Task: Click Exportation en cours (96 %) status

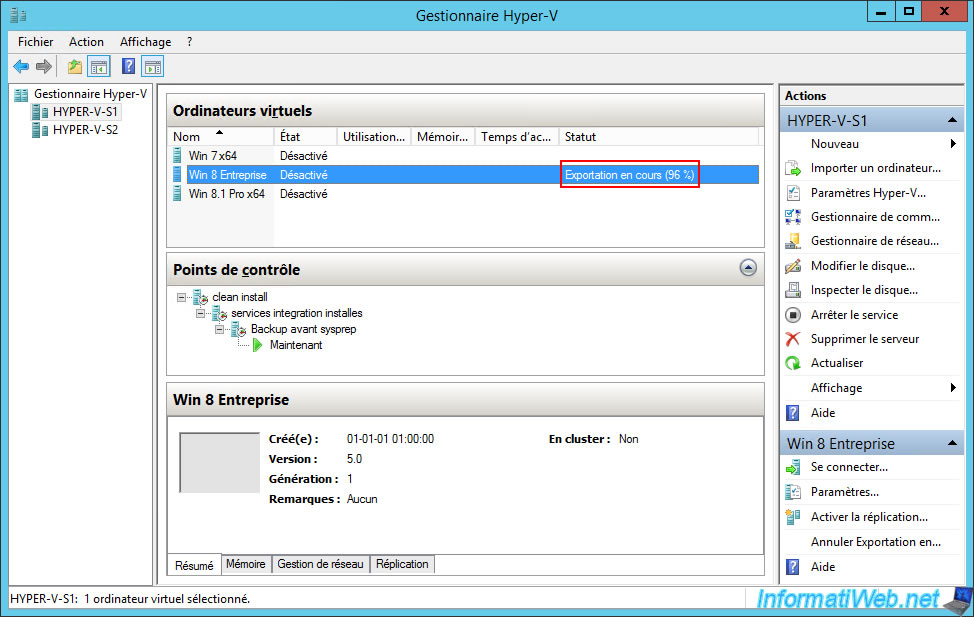Action: click(x=629, y=175)
